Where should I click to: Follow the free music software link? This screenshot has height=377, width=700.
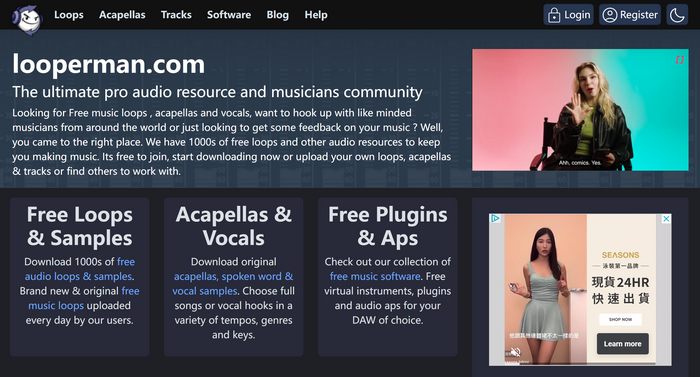coord(375,276)
